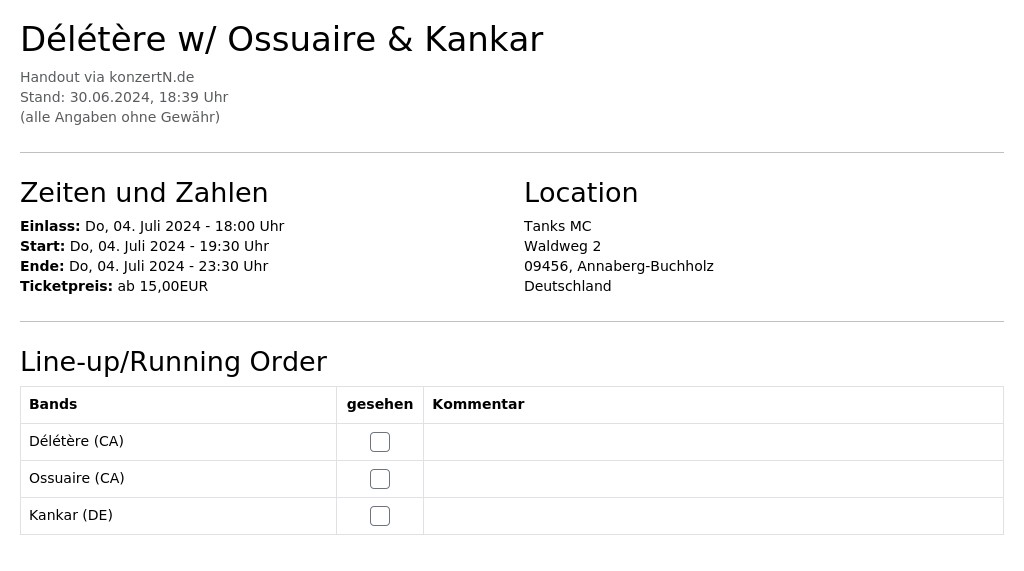Click the Zeiten und Zahlen heading
The image size is (1024, 571).
[x=144, y=193]
